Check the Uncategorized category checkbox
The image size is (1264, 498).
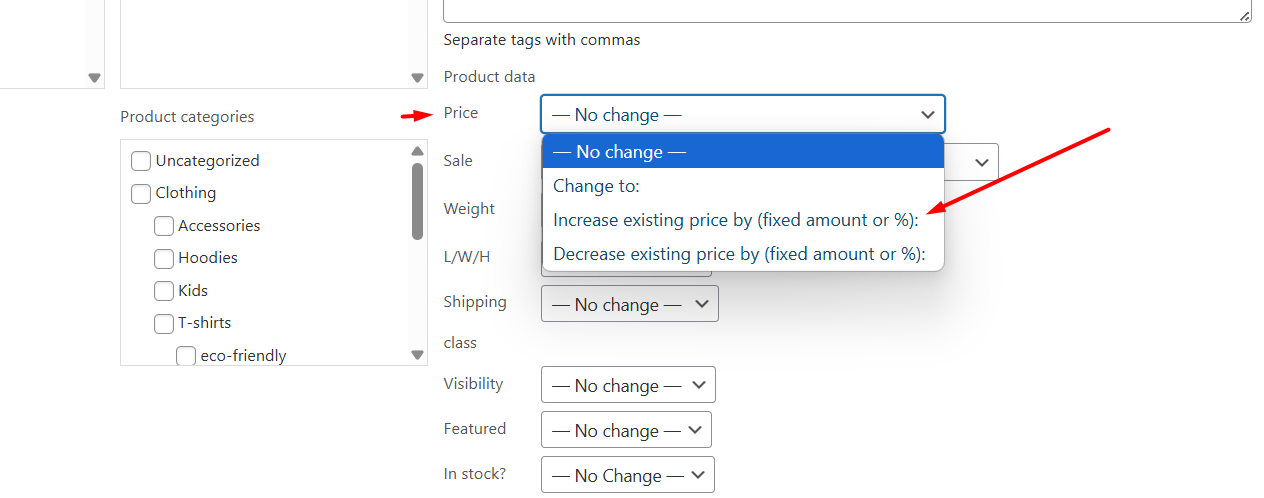coord(141,161)
